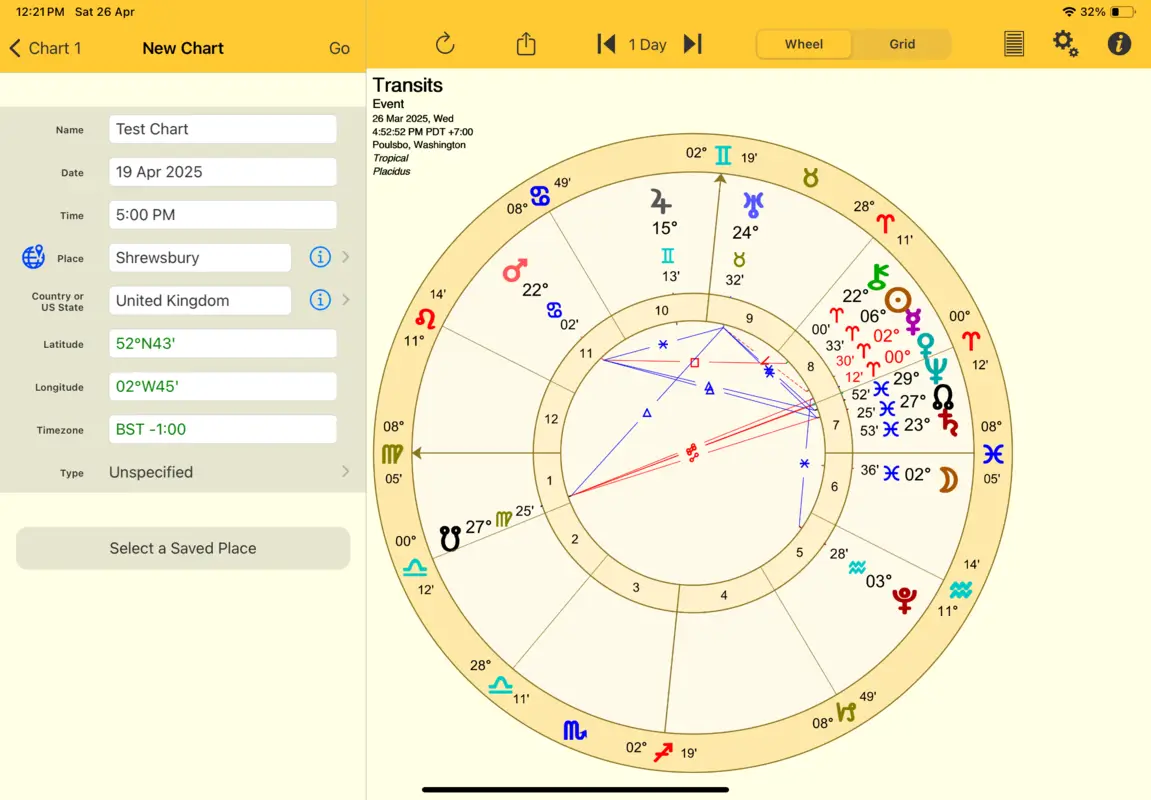Switch to Grid view
This screenshot has height=800, width=1151.
[902, 44]
